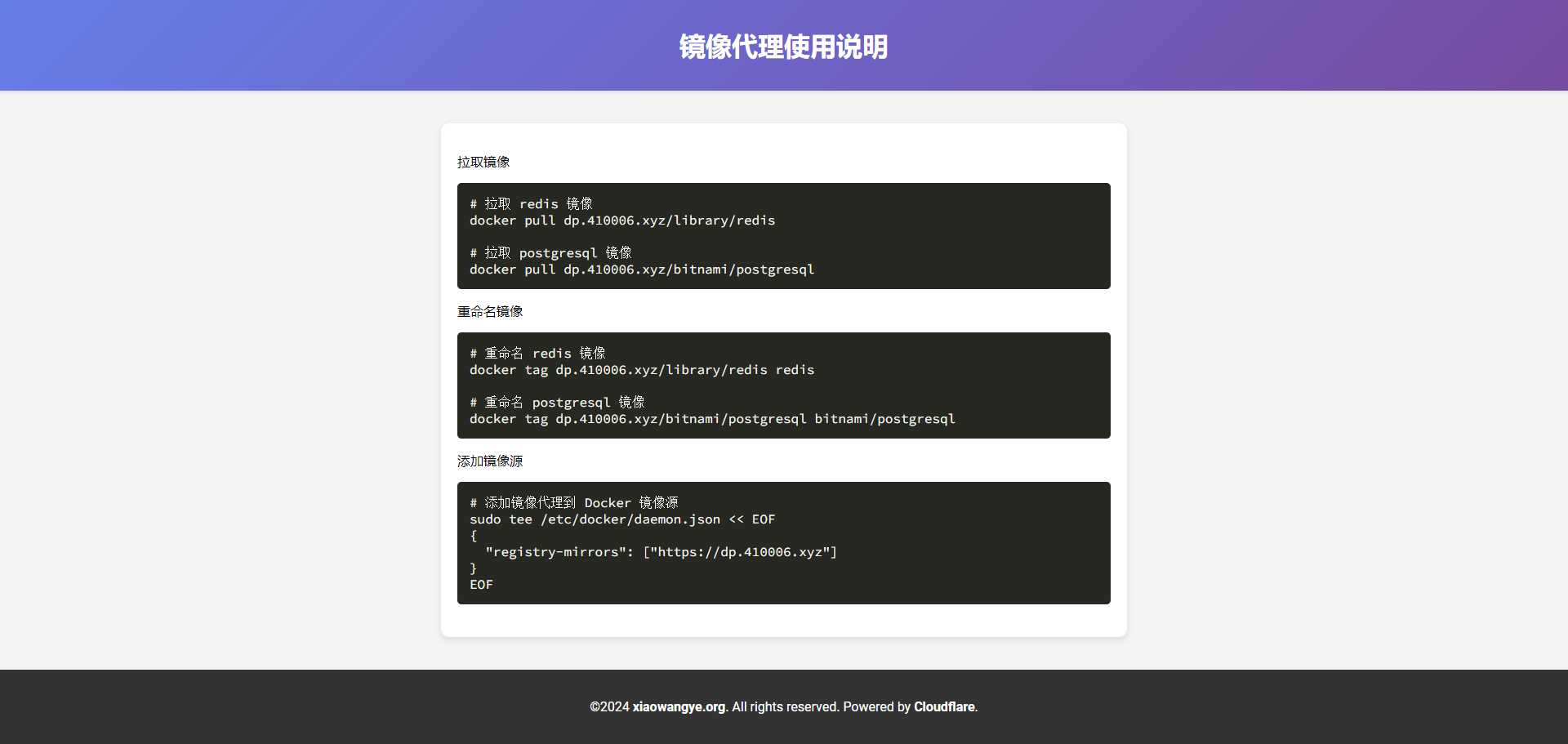Screen dimensions: 1568x744
Task: Open the xiaowangye.org link in footer
Action: (679, 706)
